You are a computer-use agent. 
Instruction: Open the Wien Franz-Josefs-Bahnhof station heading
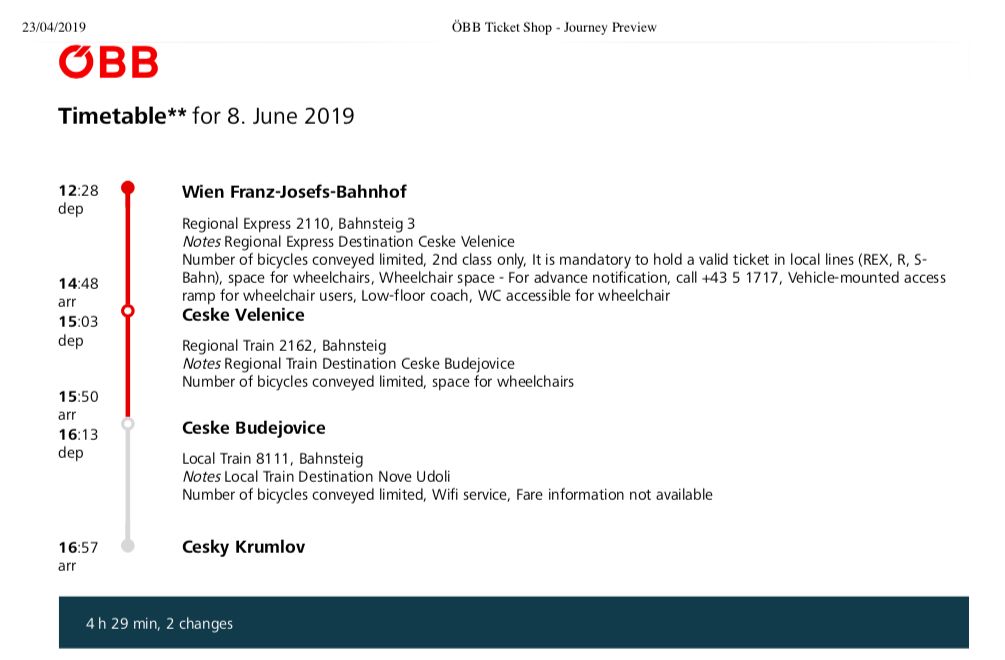(294, 192)
